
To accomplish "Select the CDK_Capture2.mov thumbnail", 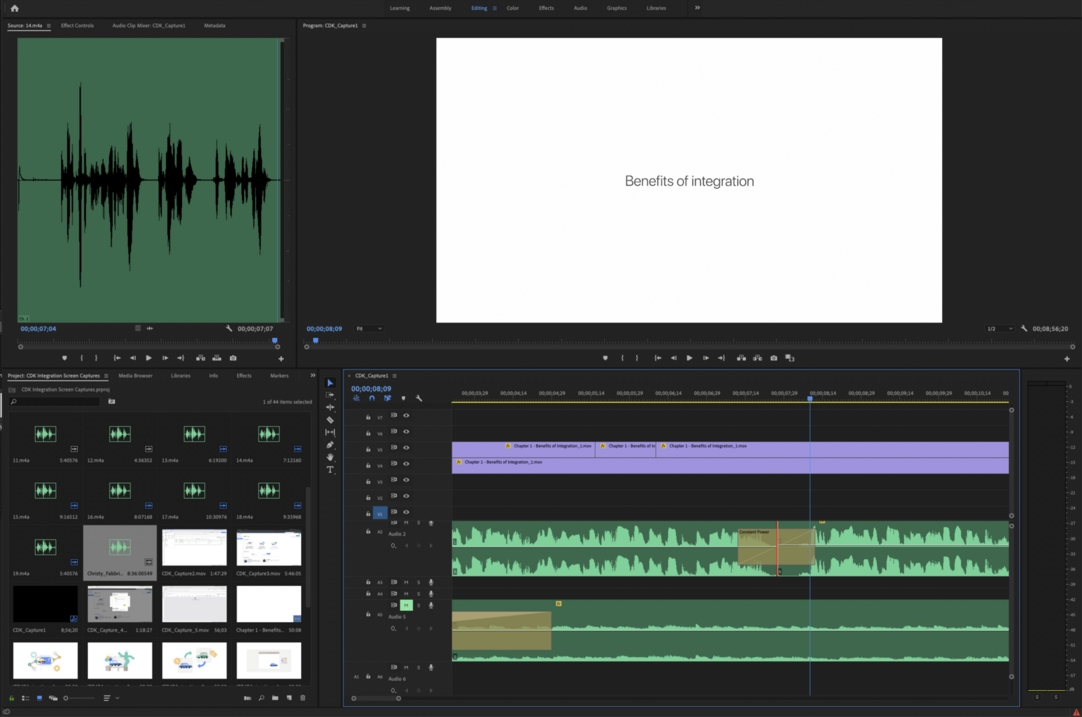I will [x=195, y=548].
